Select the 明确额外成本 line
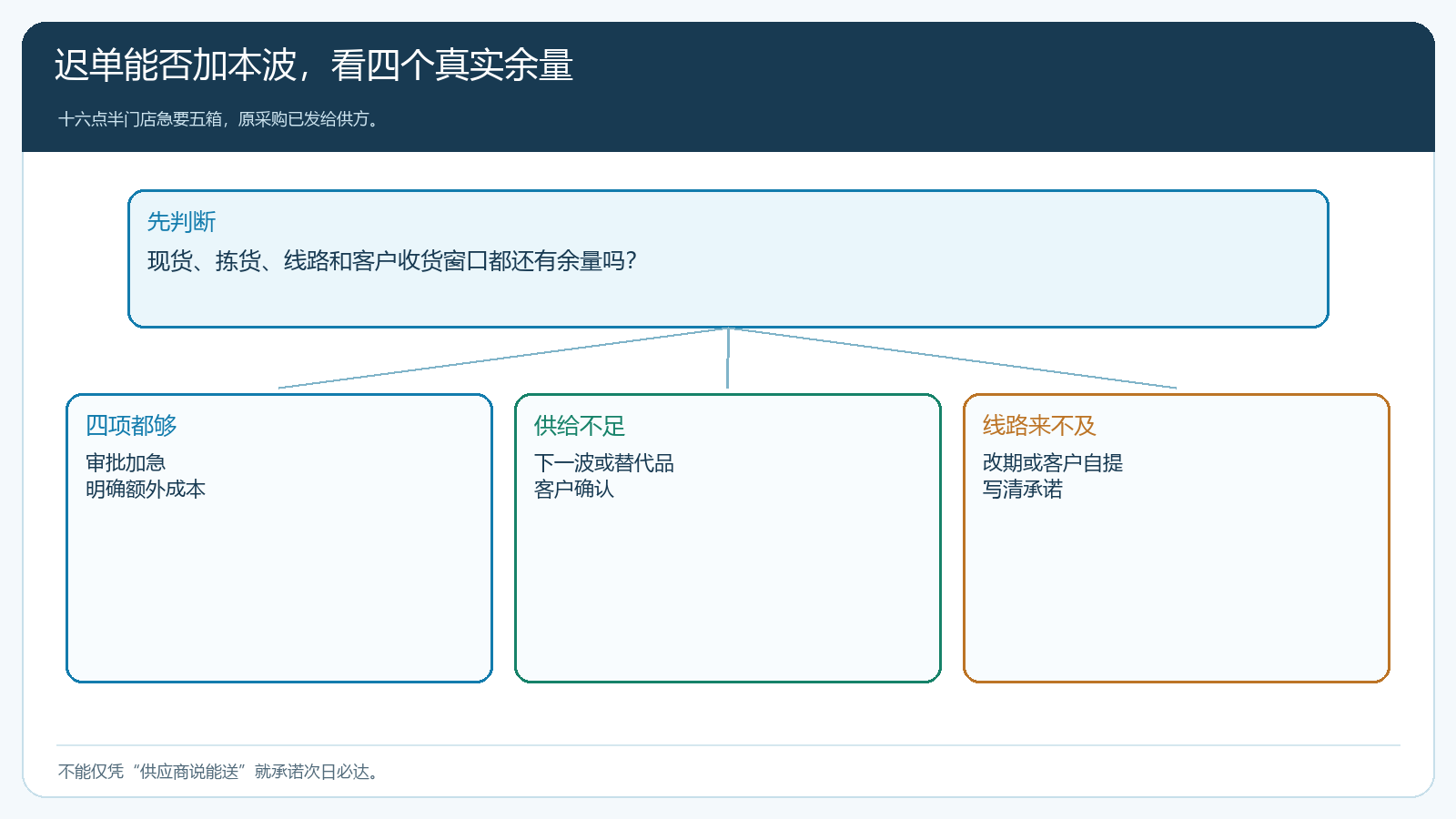The height and width of the screenshot is (819, 1456). [x=146, y=490]
